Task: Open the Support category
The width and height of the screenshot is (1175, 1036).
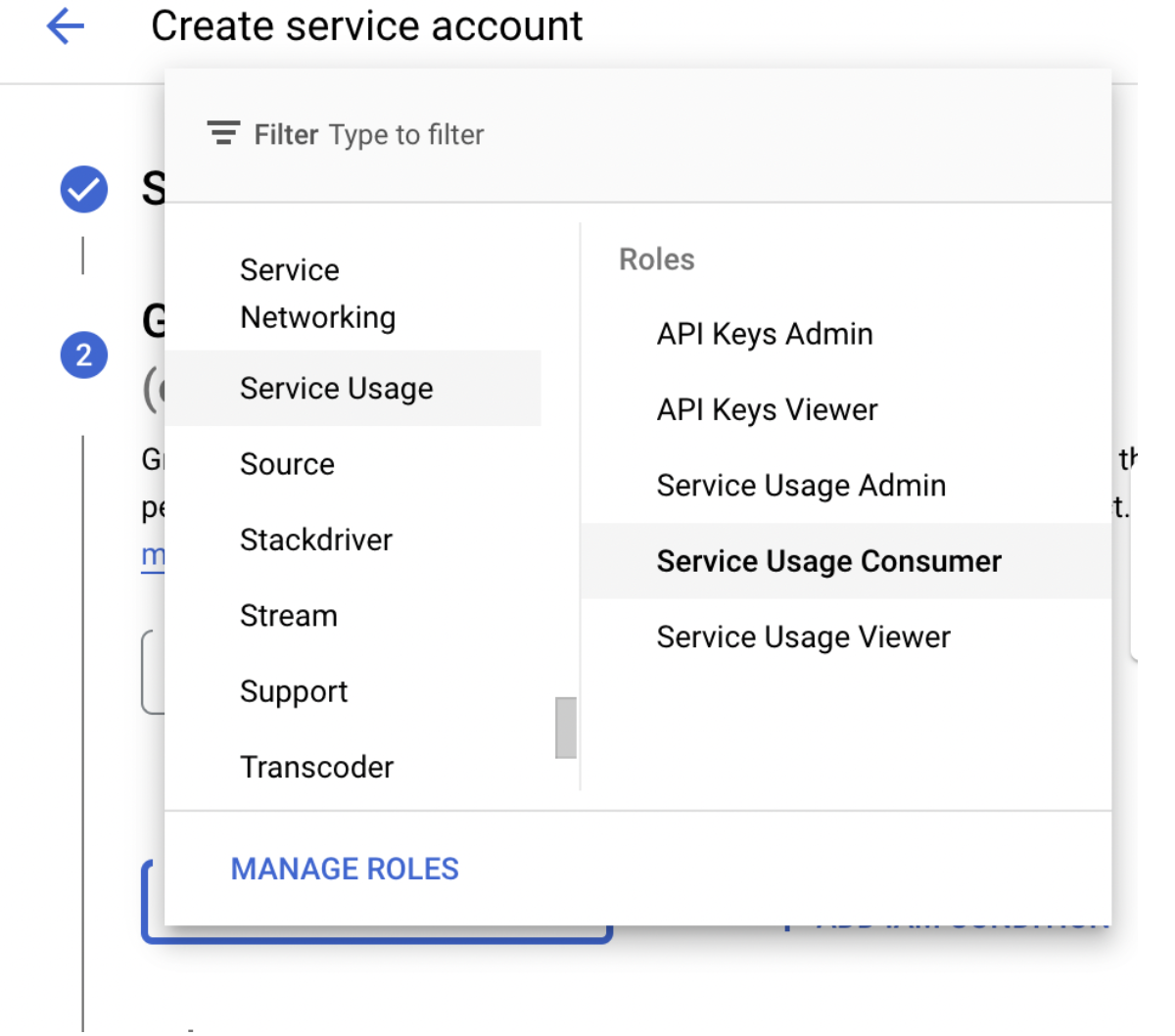Action: 294,691
